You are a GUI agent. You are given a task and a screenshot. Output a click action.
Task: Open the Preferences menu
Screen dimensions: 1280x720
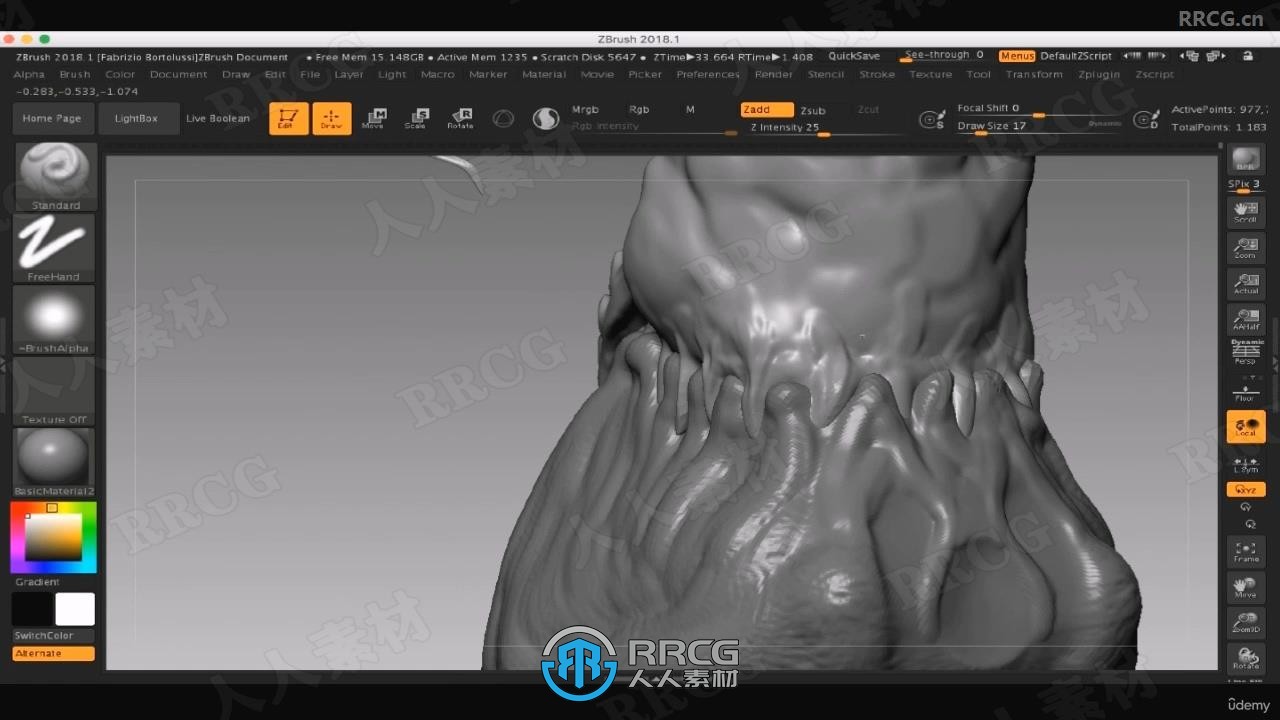pyautogui.click(x=708, y=75)
